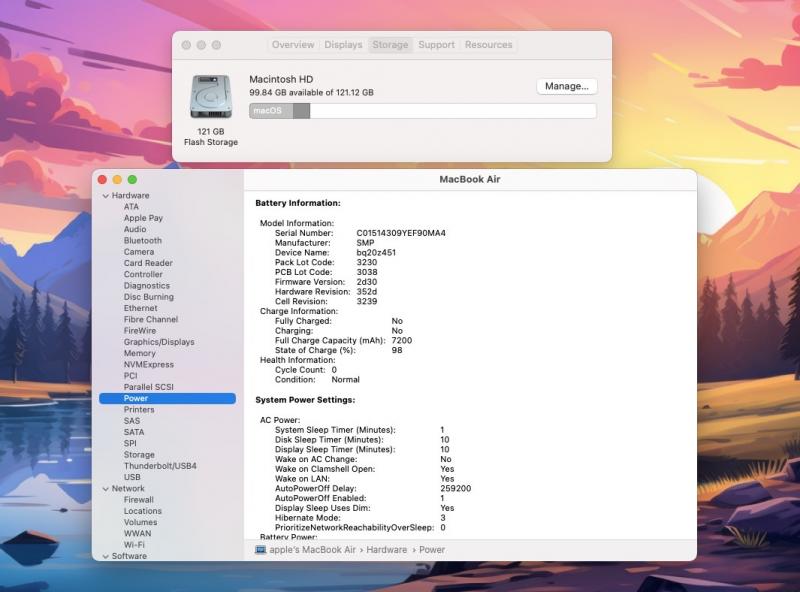Click the macOS segment of storage bar

tap(271, 111)
